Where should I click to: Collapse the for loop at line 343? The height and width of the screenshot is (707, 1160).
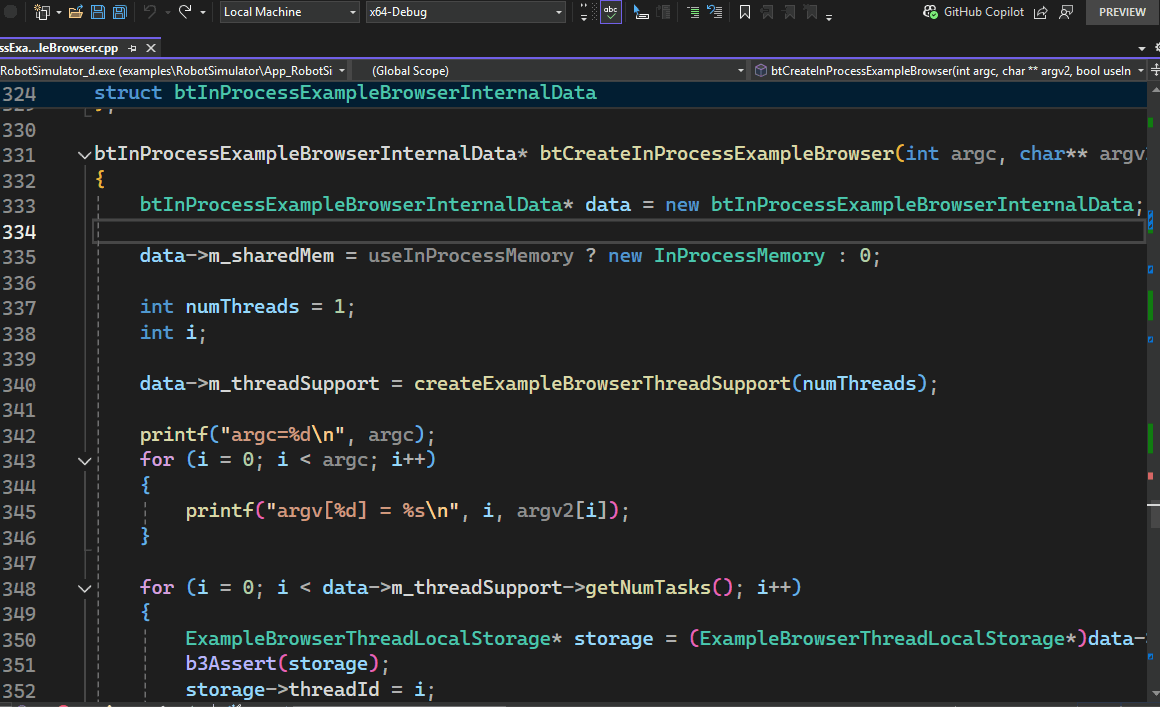[x=84, y=461]
